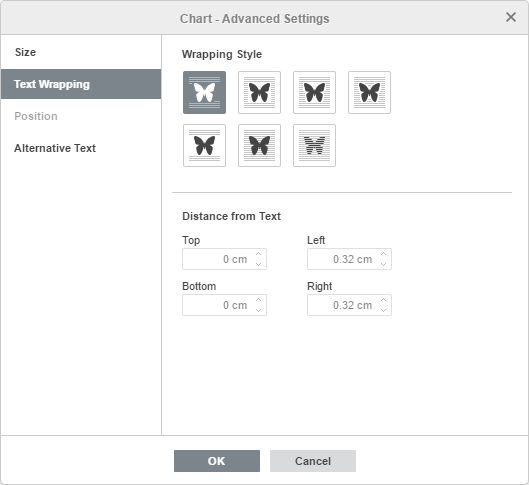
Task: Click the Wrapping Style heading
Action: click(222, 54)
